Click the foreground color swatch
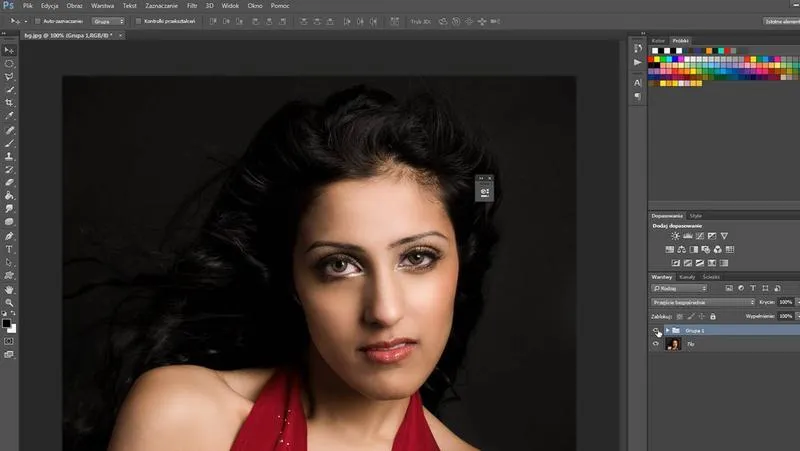Screen dimensions: 800x451 click(x=7, y=322)
